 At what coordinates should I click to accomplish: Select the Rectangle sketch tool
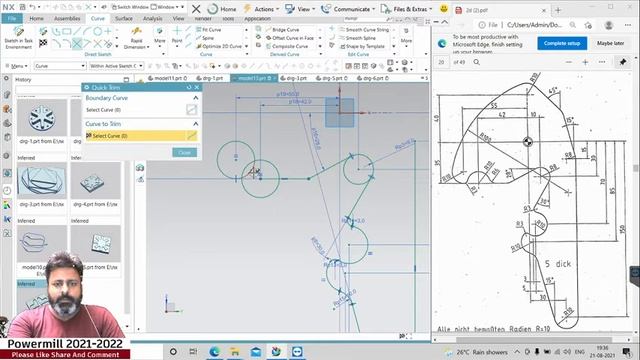[x=67, y=31]
